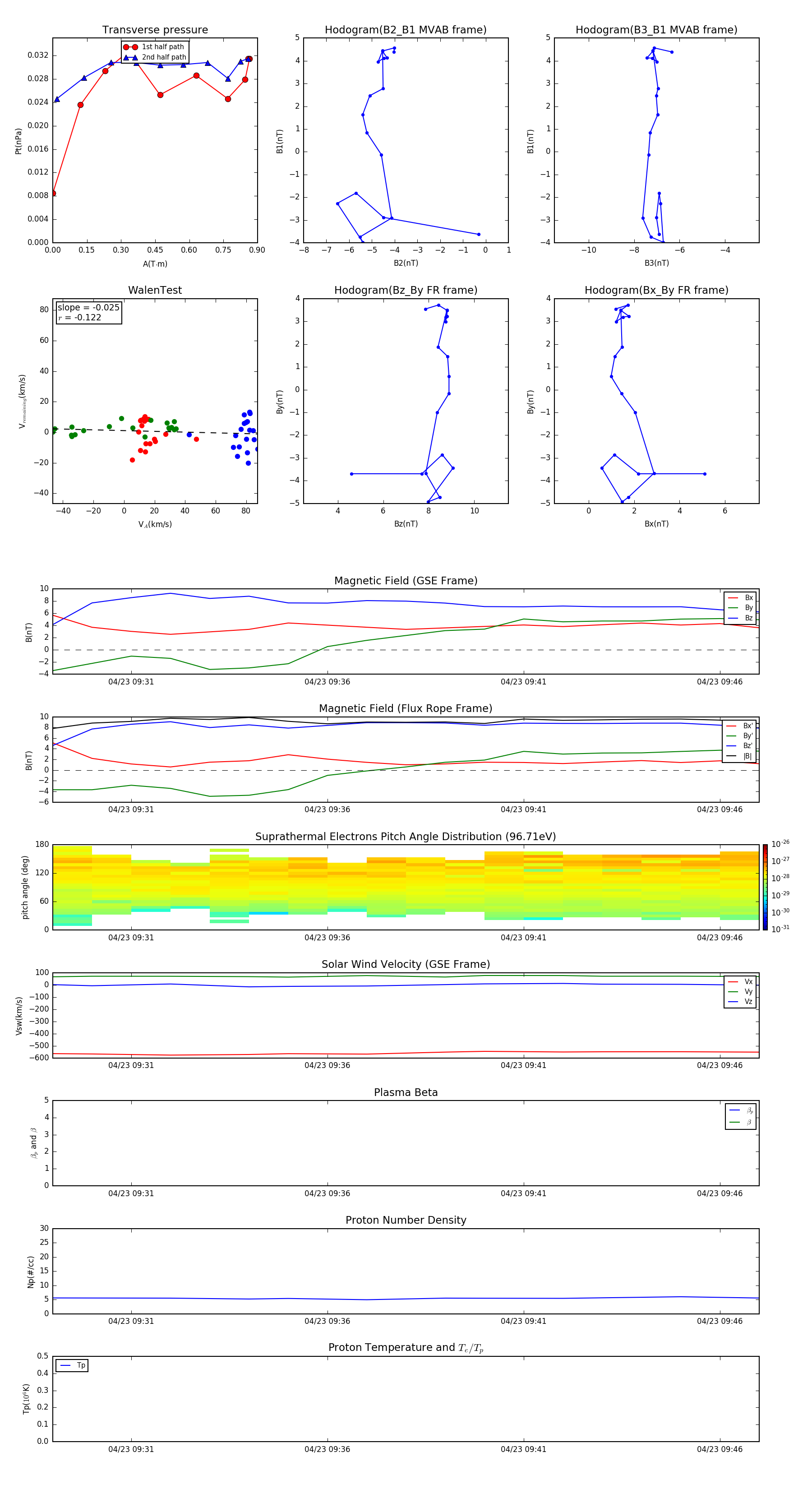The height and width of the screenshot is (1489, 812).
Task: Click the '1st half path' legend entry
Action: [x=154, y=47]
